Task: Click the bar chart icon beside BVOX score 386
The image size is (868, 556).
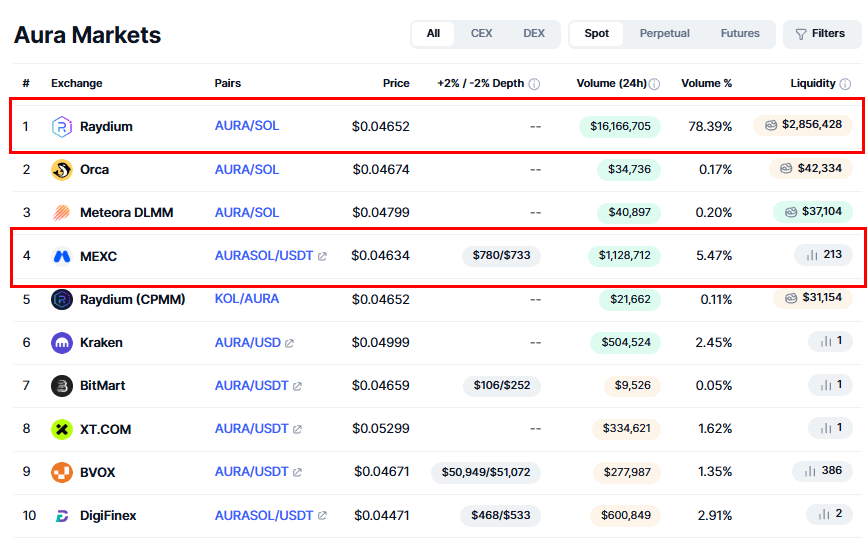Action: pos(810,471)
